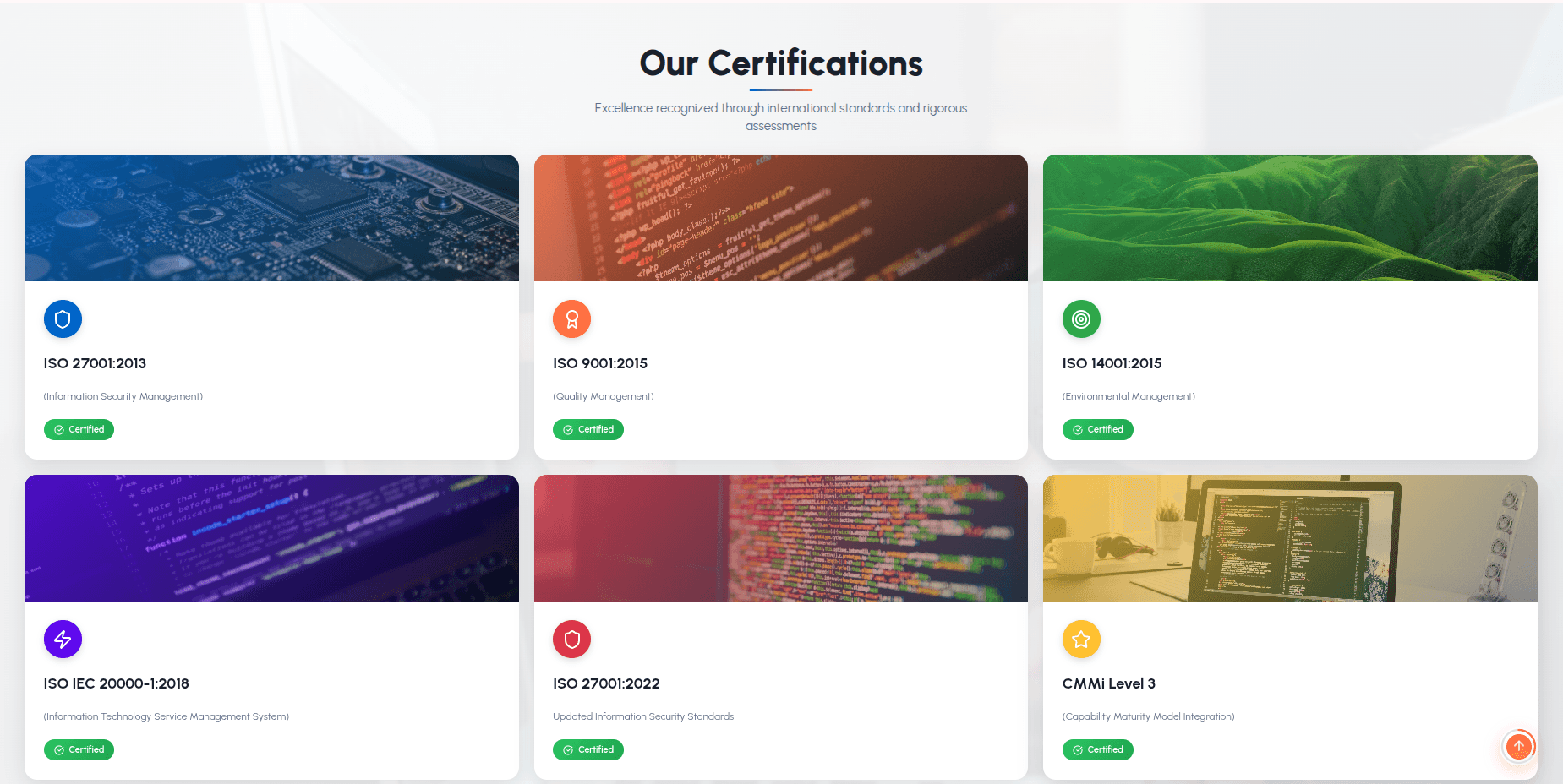This screenshot has width=1563, height=784.
Task: Click the Certified badge under CMMi Level 3
Action: coord(1097,749)
